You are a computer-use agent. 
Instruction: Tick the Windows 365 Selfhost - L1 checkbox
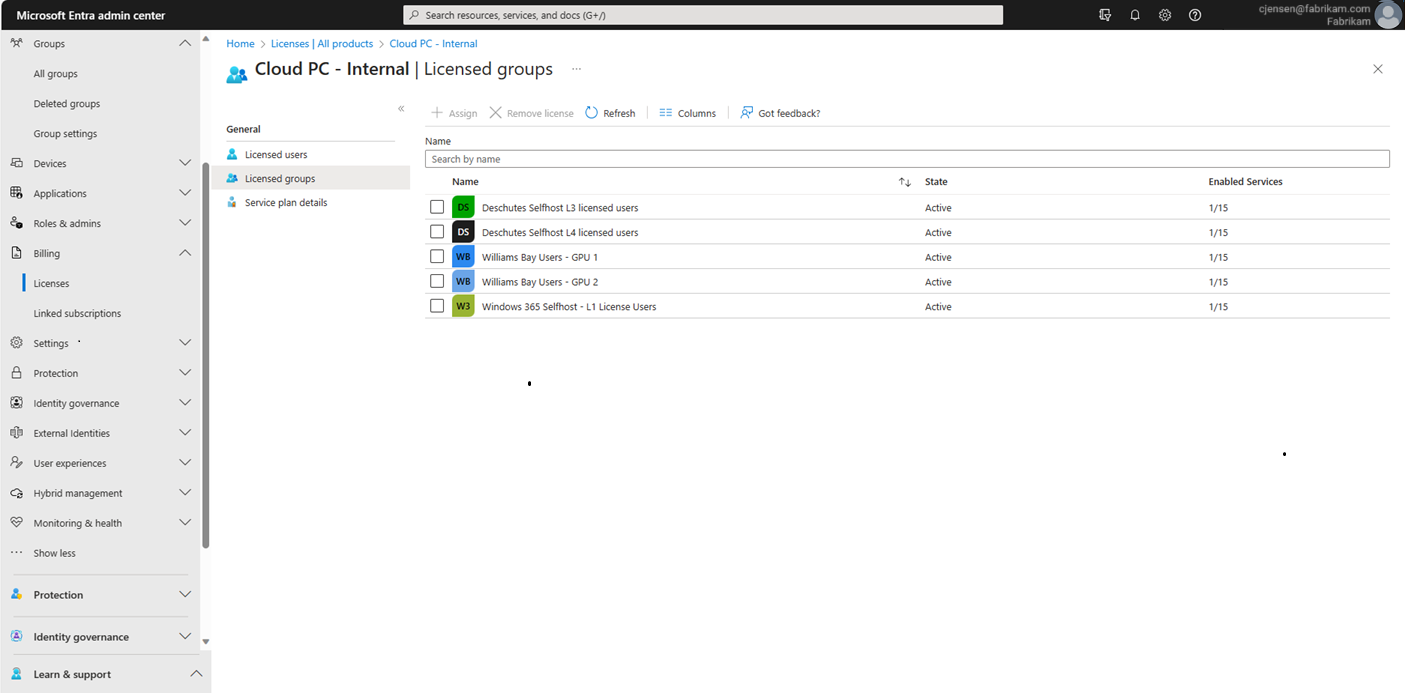click(437, 305)
